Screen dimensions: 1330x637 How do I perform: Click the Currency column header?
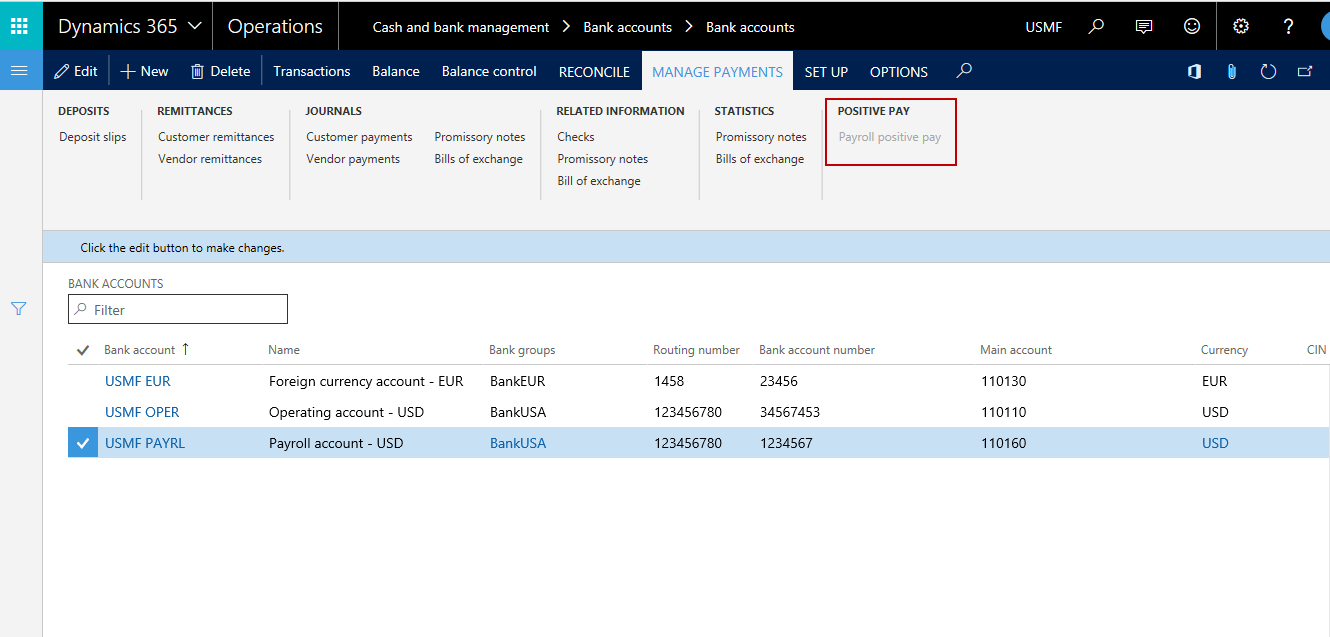(1224, 350)
